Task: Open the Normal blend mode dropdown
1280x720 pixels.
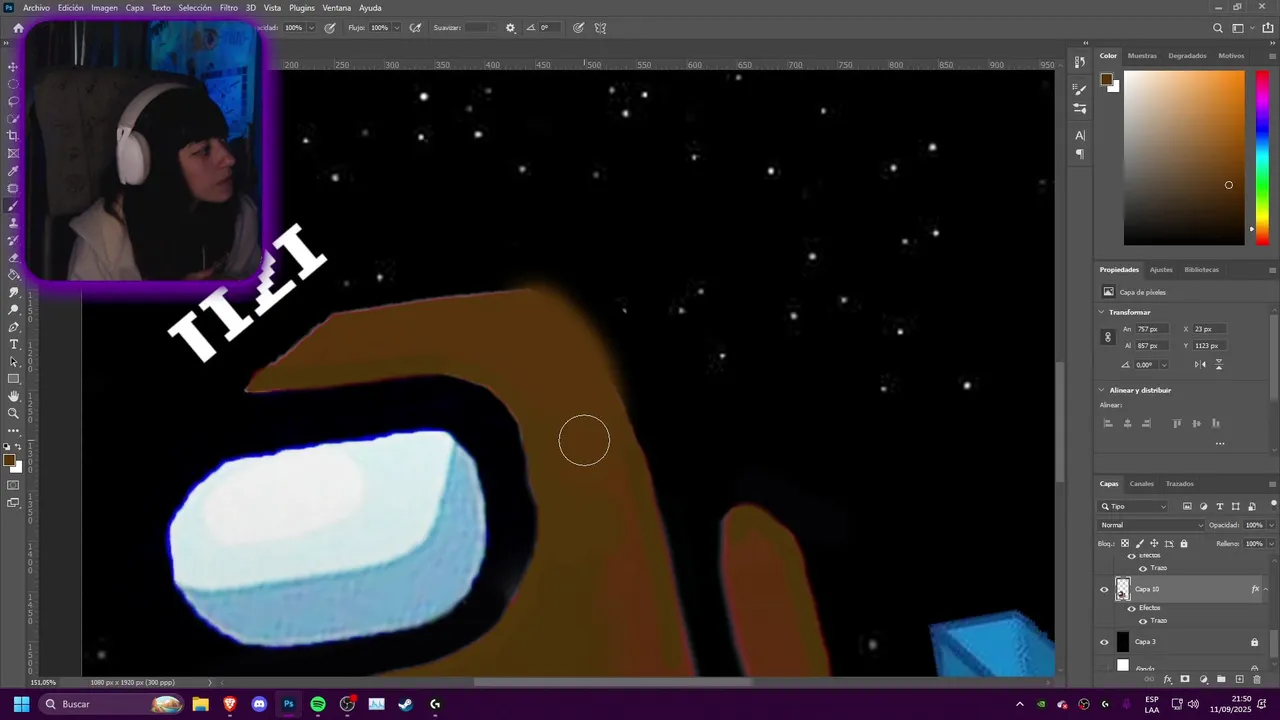Action: pyautogui.click(x=1152, y=525)
